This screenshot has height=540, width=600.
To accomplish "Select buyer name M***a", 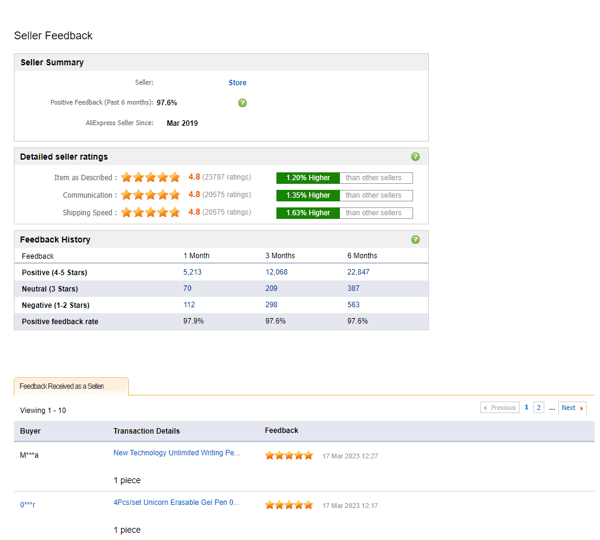I will click(29, 455).
